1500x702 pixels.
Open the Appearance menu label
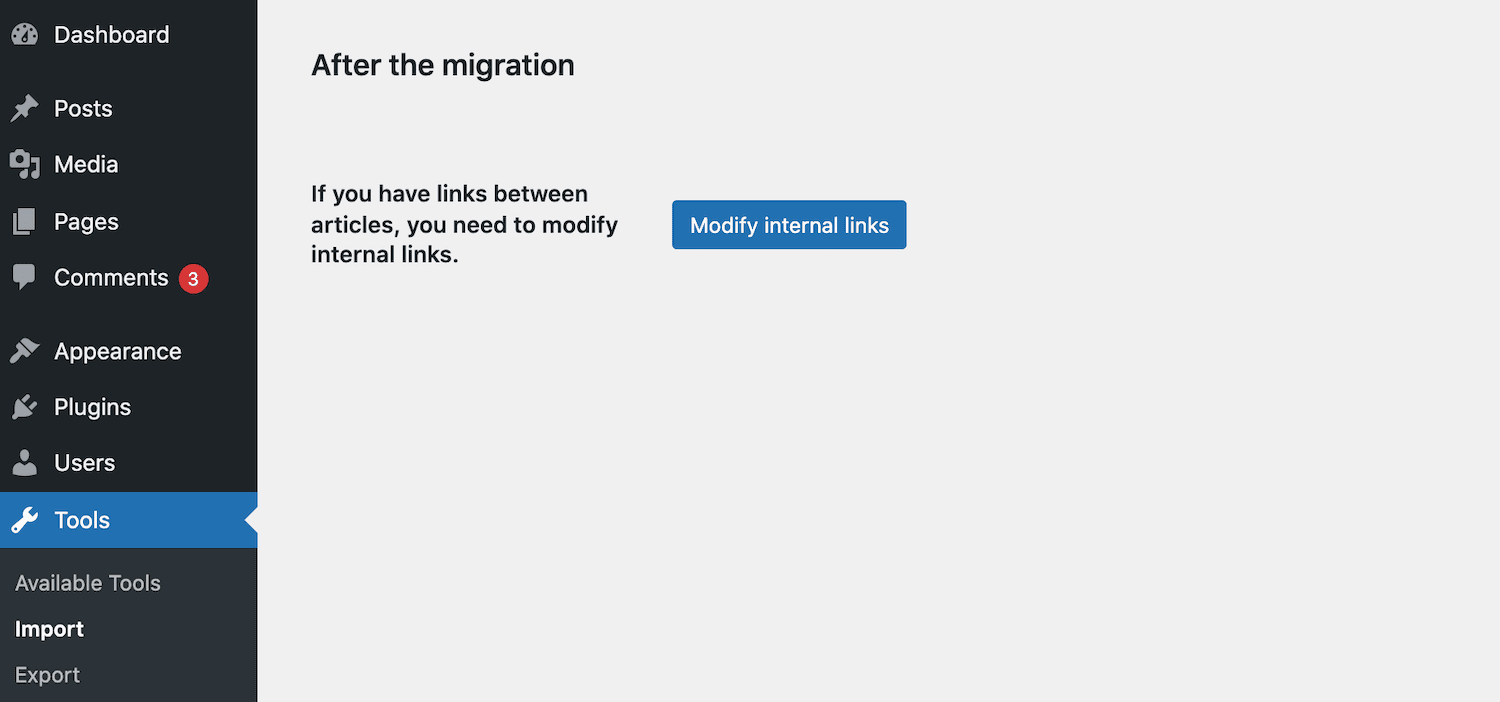pos(117,352)
